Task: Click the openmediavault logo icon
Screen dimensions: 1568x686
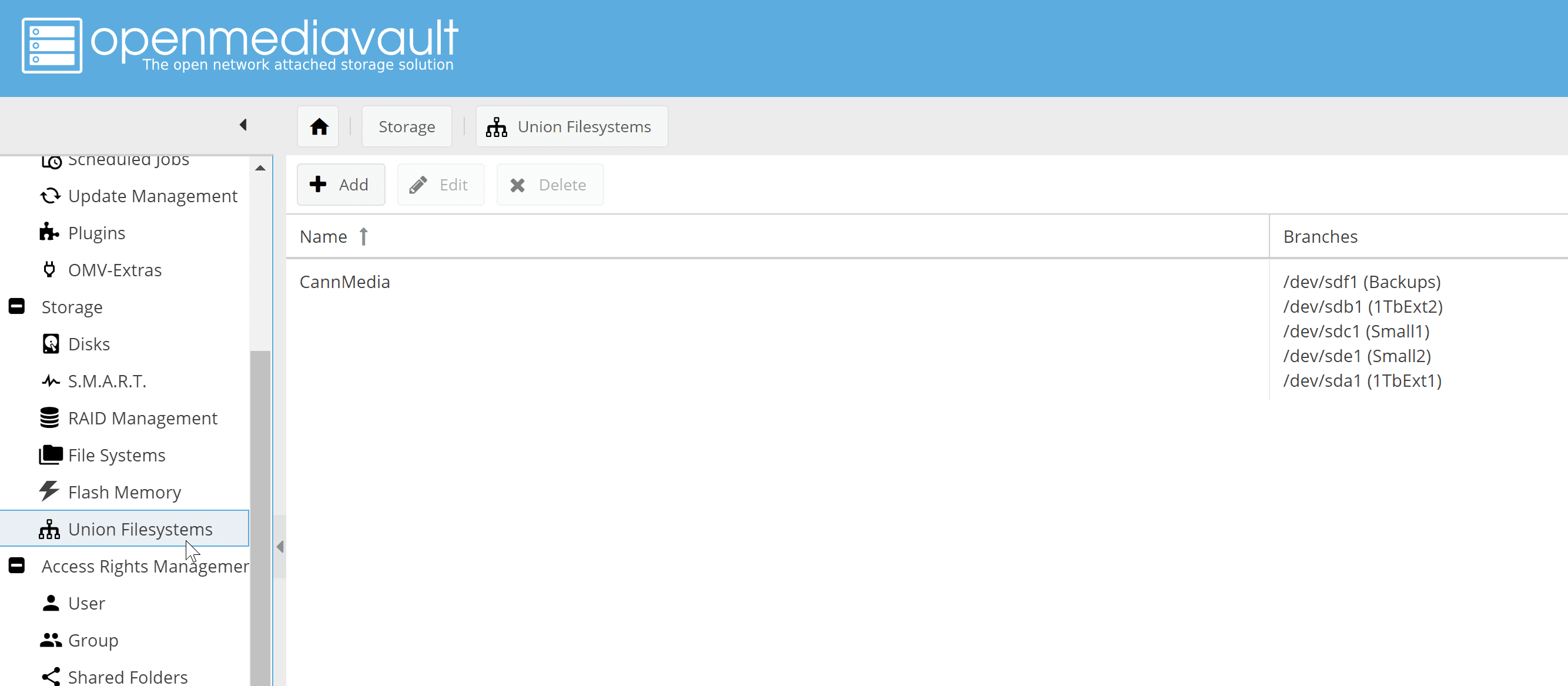Action: [x=52, y=45]
